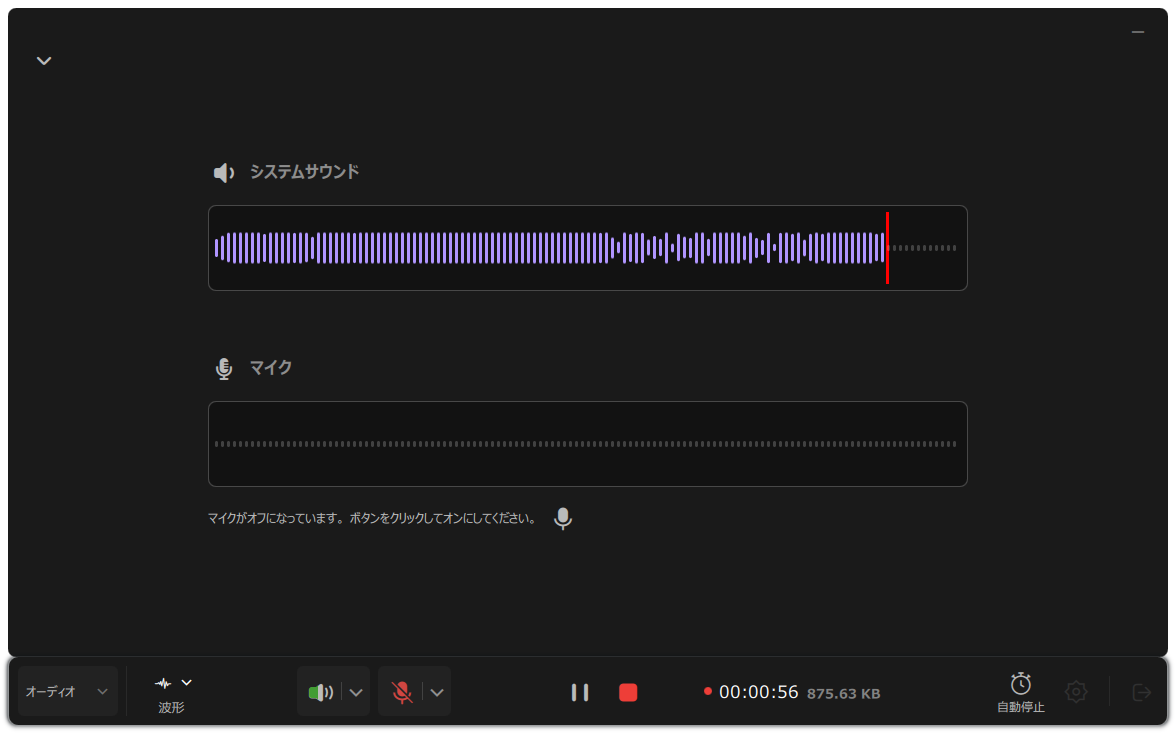Screen dimensions: 1176x734
Task: Enable the muted red microphone button
Action: tap(402, 692)
